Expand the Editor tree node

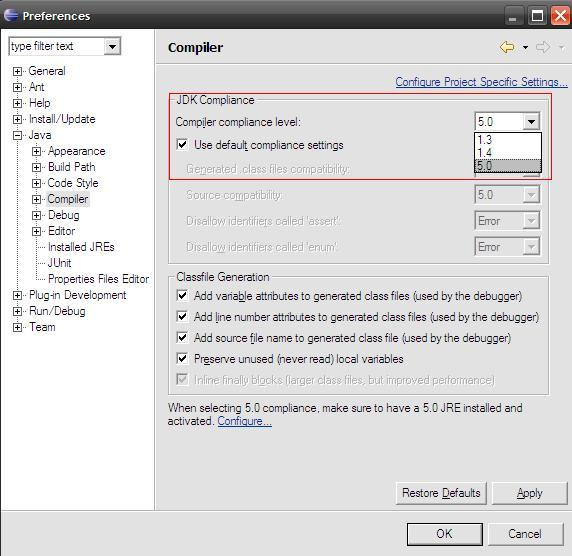coord(36,231)
